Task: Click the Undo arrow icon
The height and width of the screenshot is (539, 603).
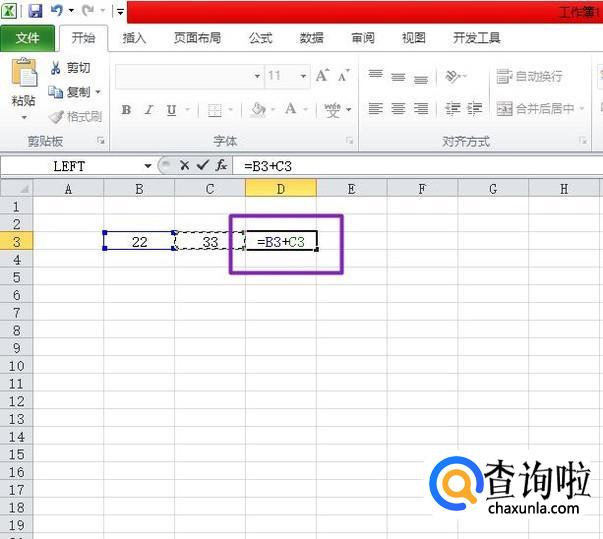Action: [57, 11]
